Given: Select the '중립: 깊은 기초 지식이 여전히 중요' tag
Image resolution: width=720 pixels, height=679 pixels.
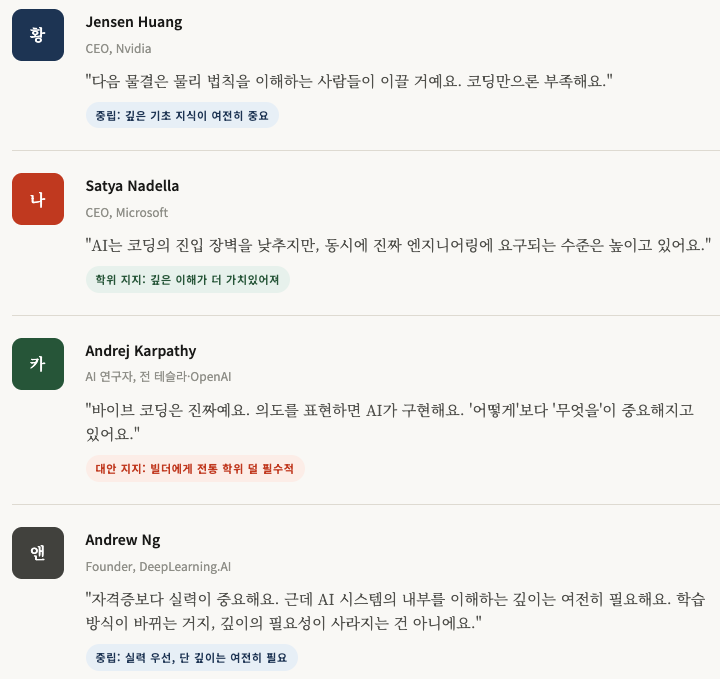Looking at the screenshot, I should pos(182,115).
